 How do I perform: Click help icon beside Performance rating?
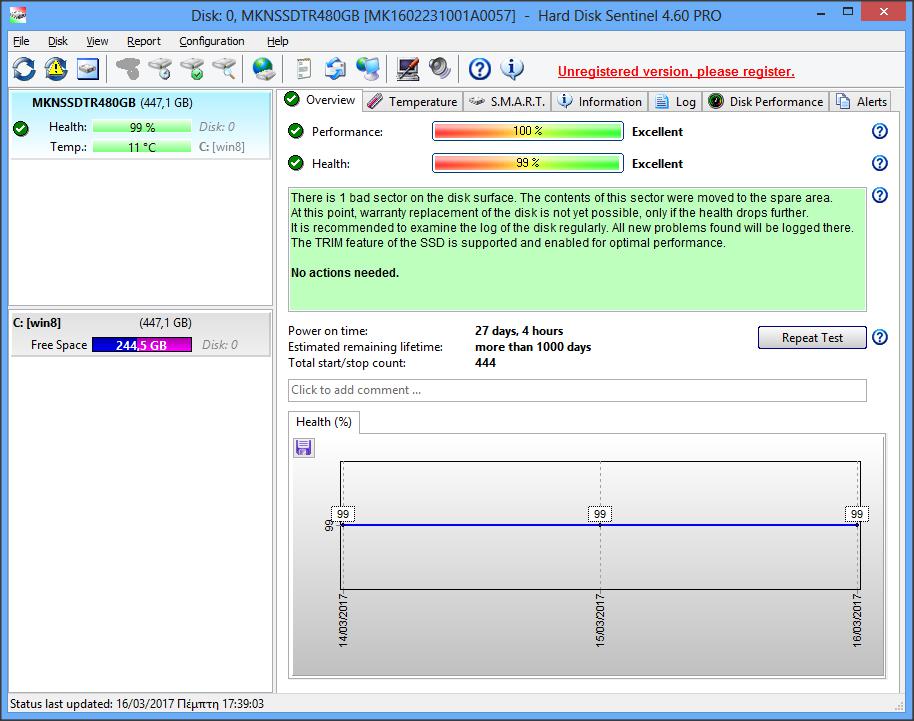point(880,131)
